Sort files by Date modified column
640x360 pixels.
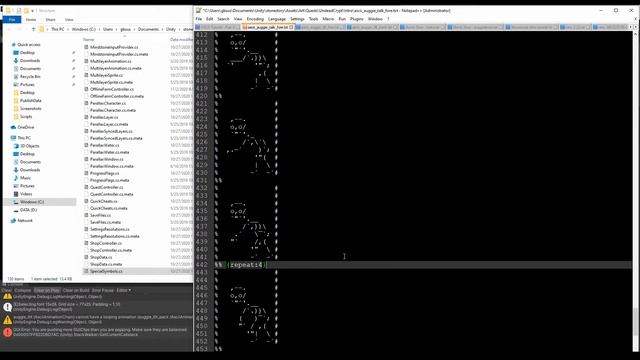(181, 40)
